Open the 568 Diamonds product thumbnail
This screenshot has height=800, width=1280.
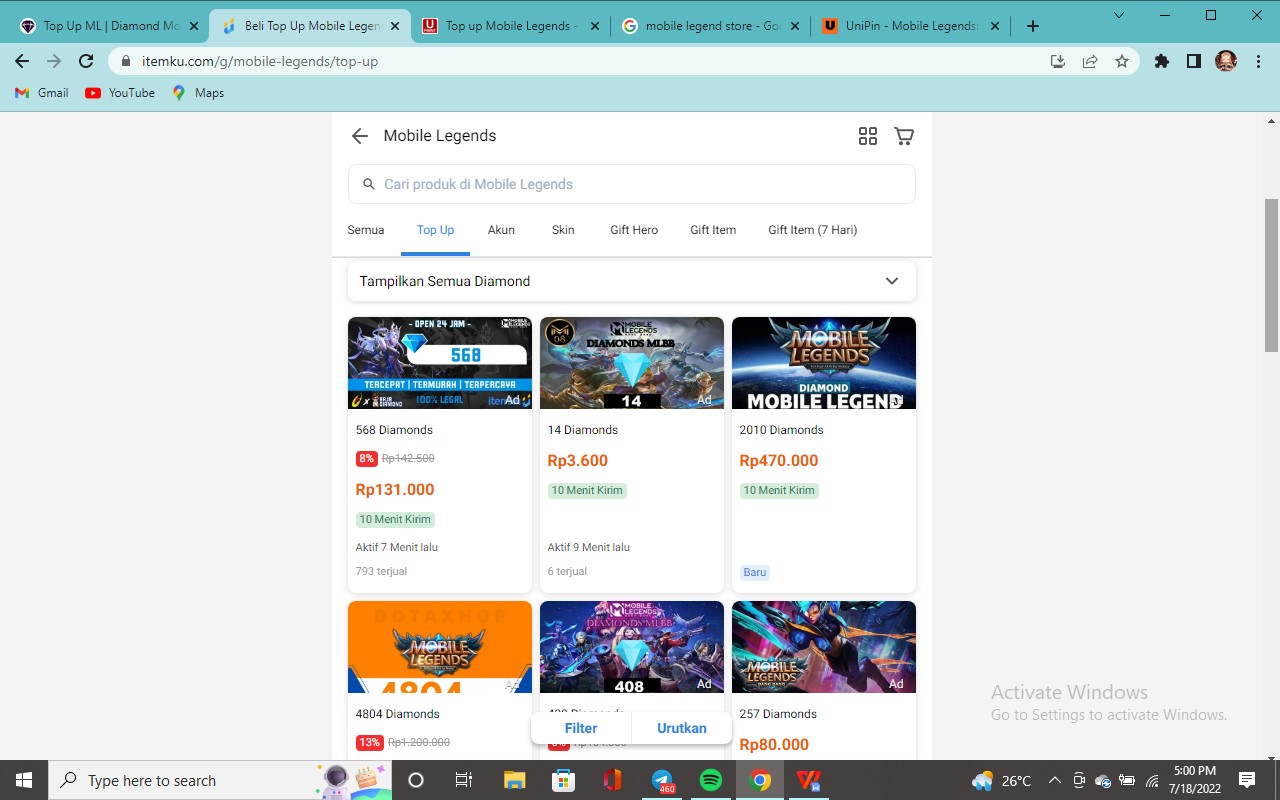tap(440, 363)
